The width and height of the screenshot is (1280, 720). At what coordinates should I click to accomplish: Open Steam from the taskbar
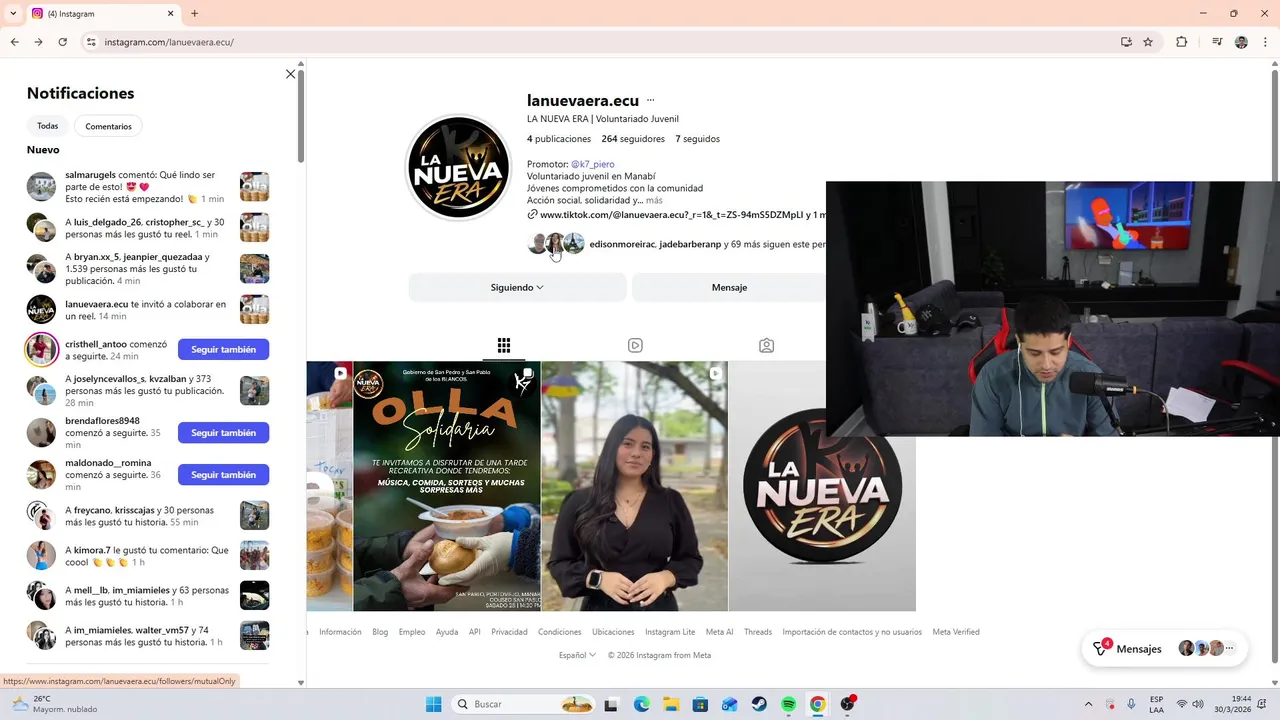click(x=759, y=704)
